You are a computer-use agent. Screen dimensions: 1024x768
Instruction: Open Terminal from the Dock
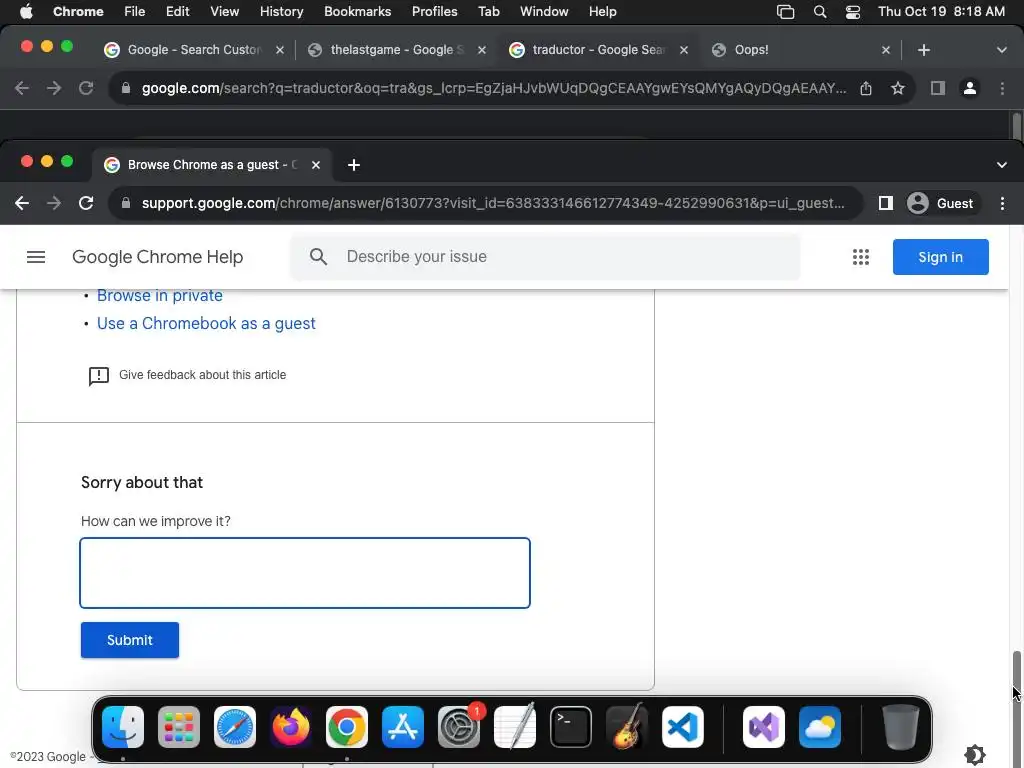pyautogui.click(x=571, y=726)
